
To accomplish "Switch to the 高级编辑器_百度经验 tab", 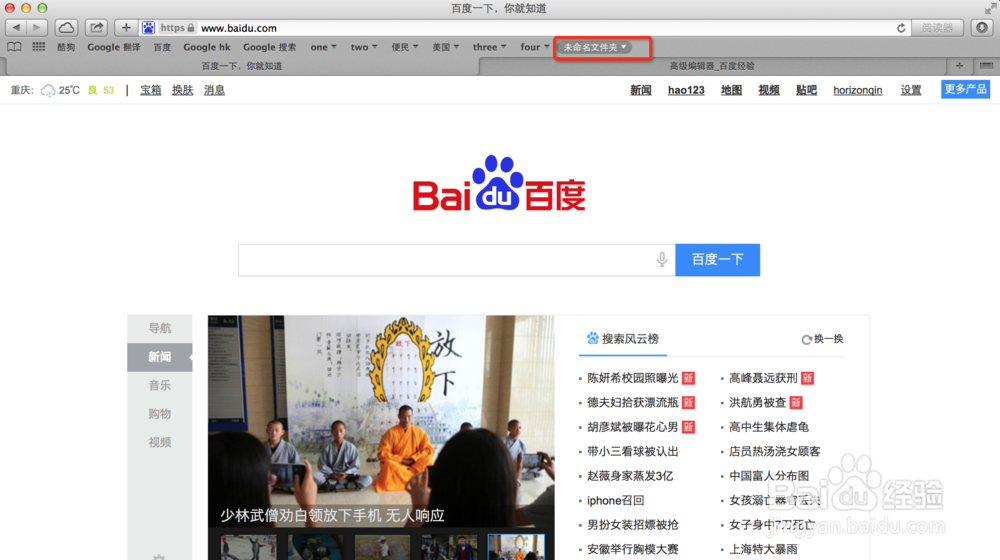I will tap(712, 66).
